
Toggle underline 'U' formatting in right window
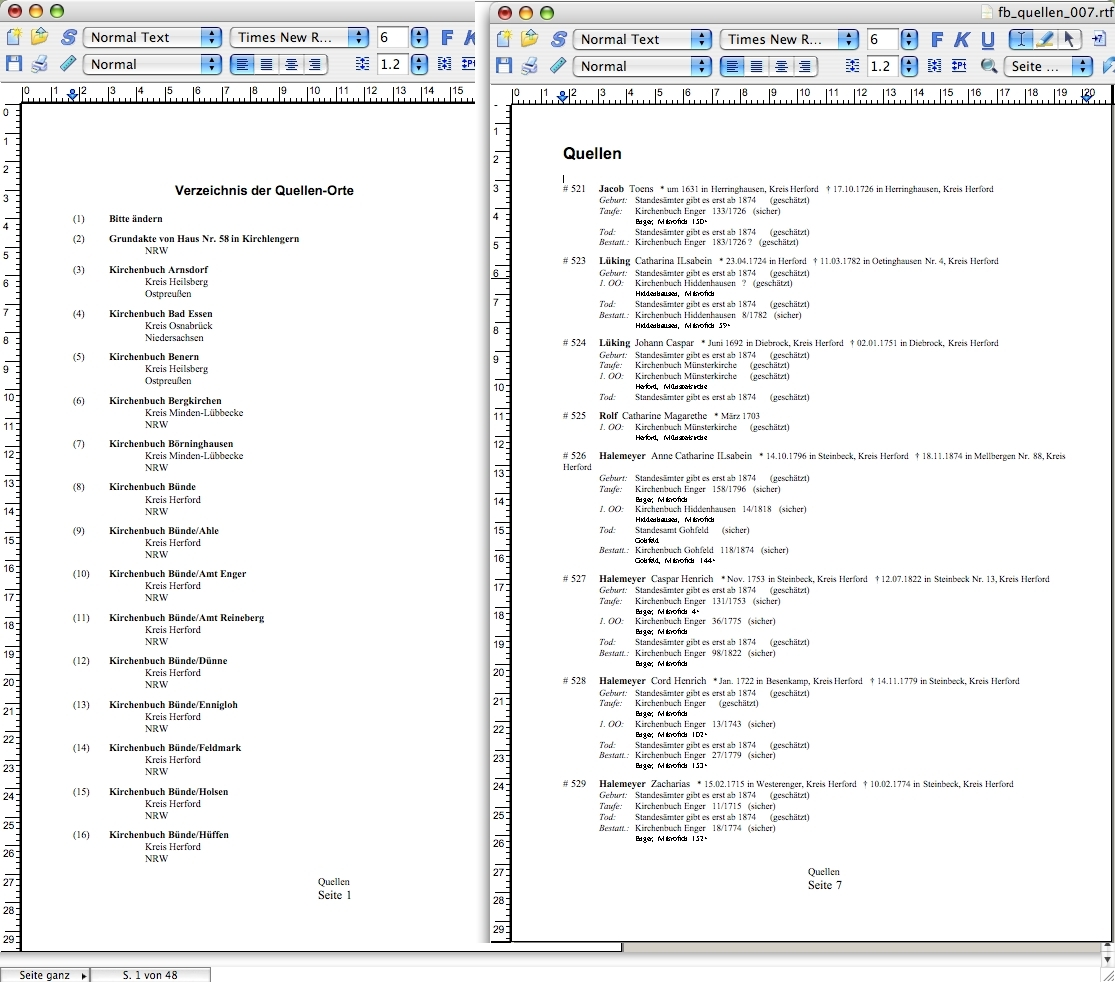pos(988,40)
